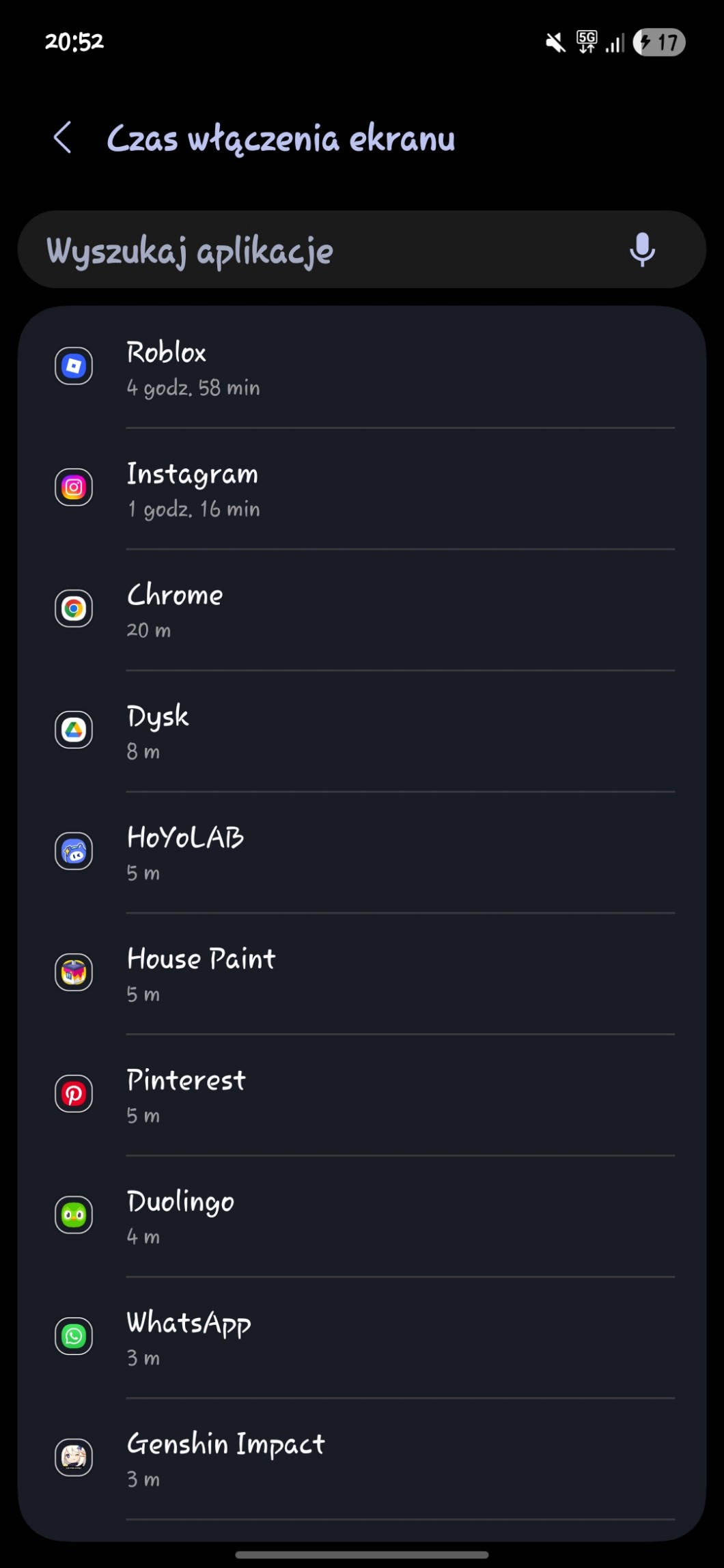
Task: Tap the Pinterest app icon
Action: coord(74,1094)
